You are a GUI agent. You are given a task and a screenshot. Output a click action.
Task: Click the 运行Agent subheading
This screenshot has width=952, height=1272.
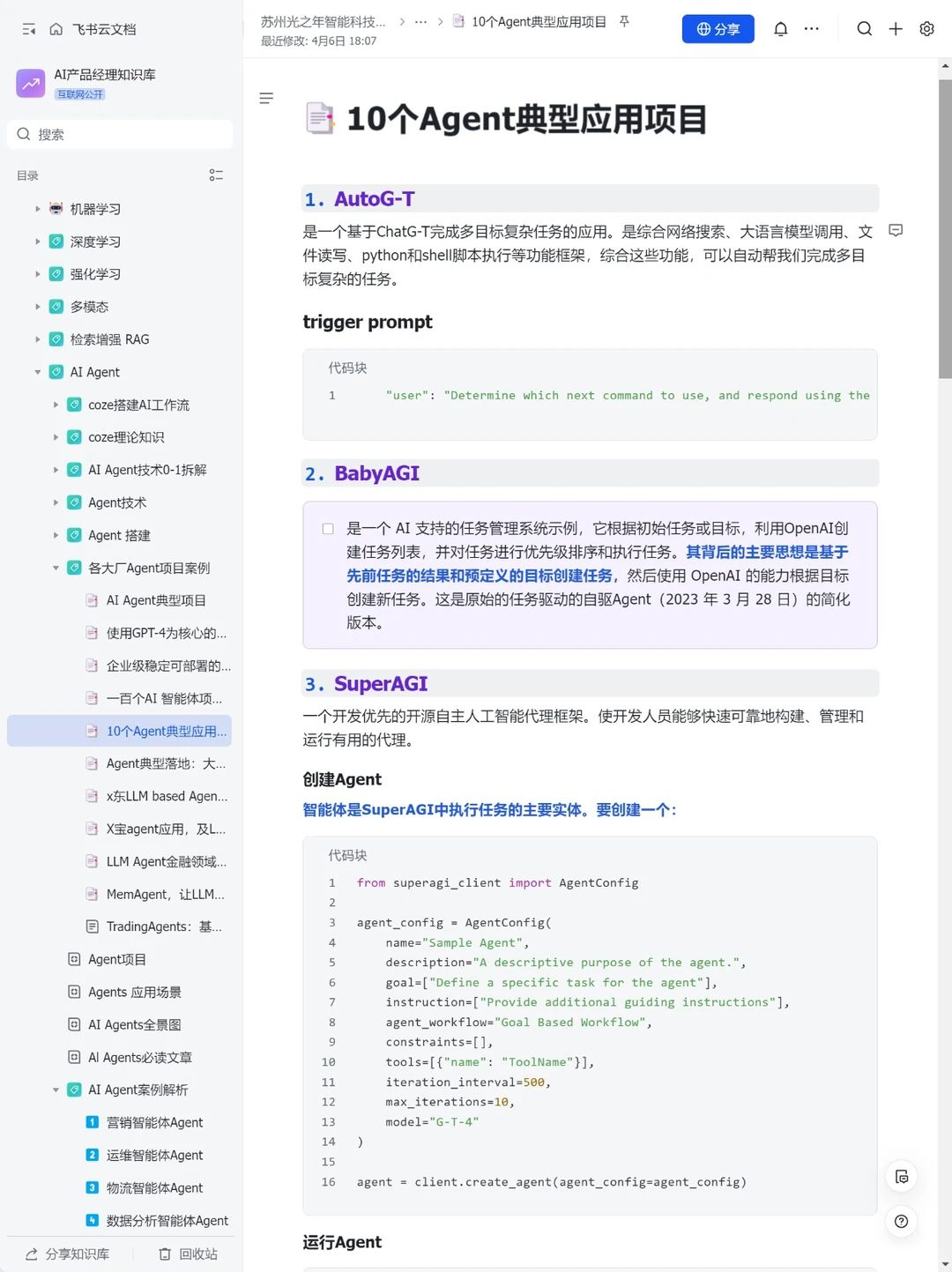pos(342,1242)
